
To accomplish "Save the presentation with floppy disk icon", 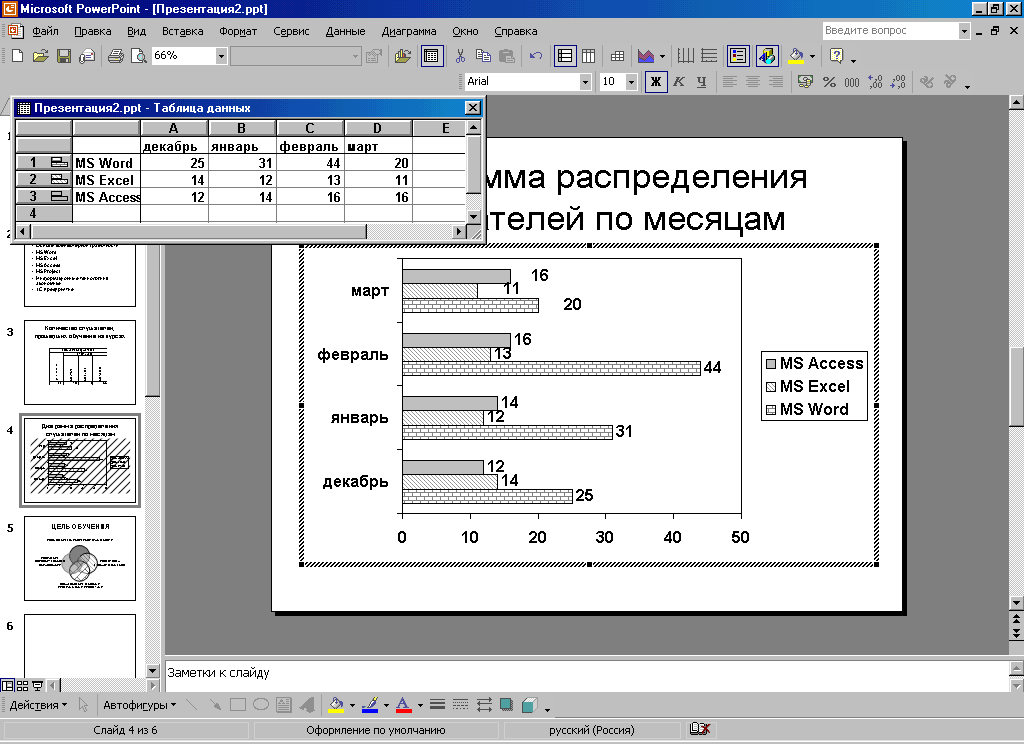I will (x=63, y=56).
